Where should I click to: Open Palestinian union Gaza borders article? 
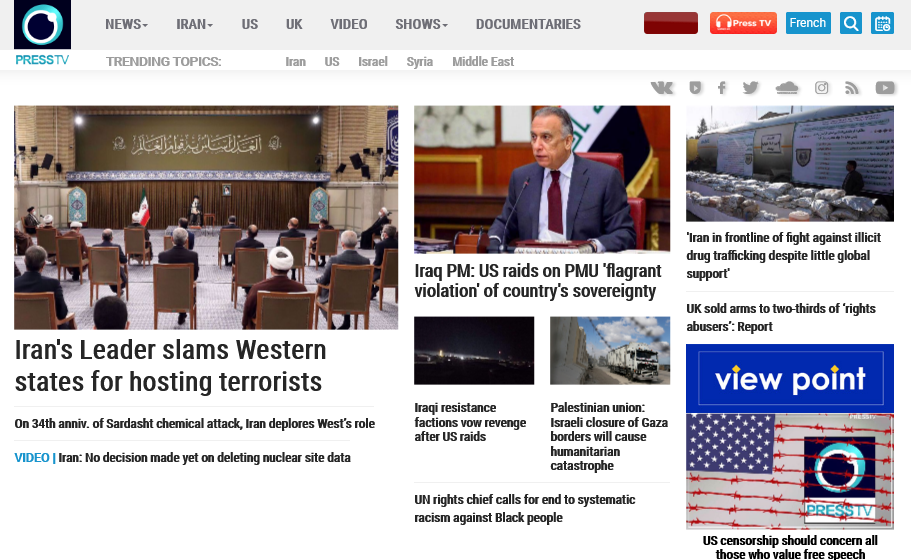click(609, 436)
